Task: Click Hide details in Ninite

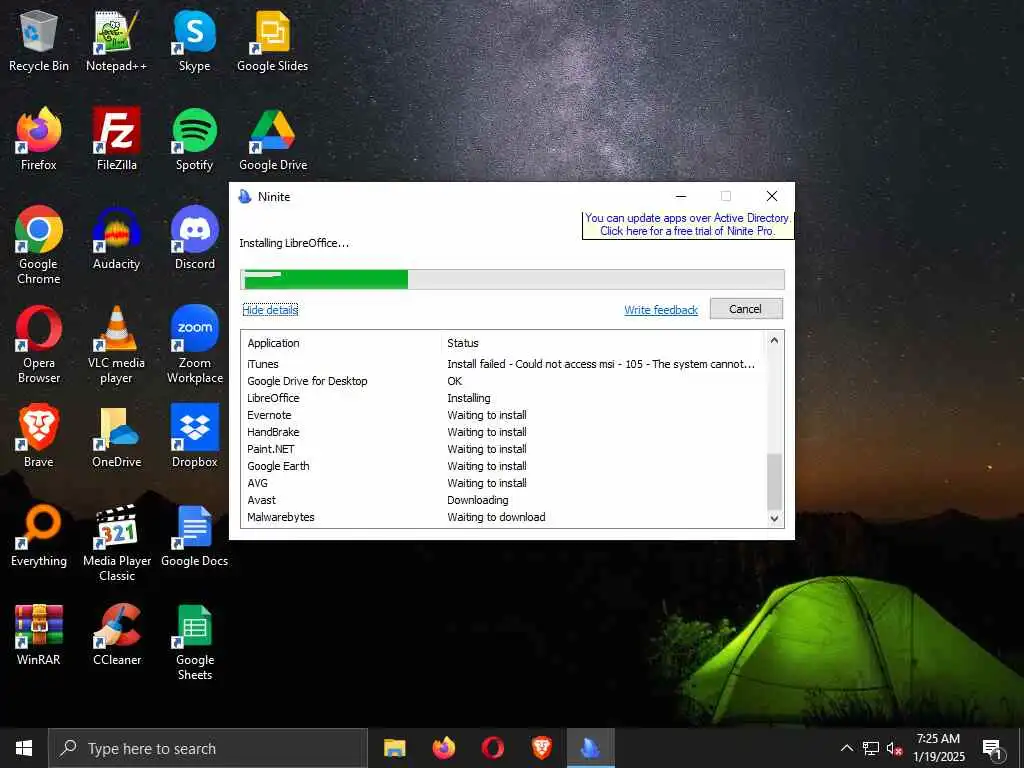Action: coord(270,310)
